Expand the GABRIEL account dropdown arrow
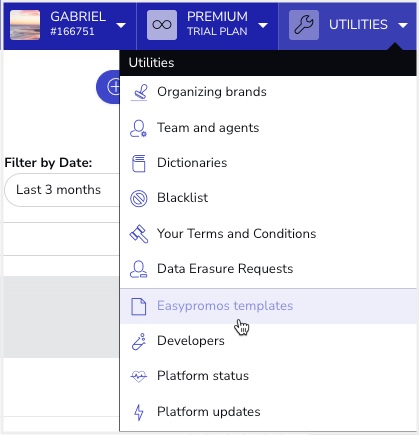 tap(121, 25)
